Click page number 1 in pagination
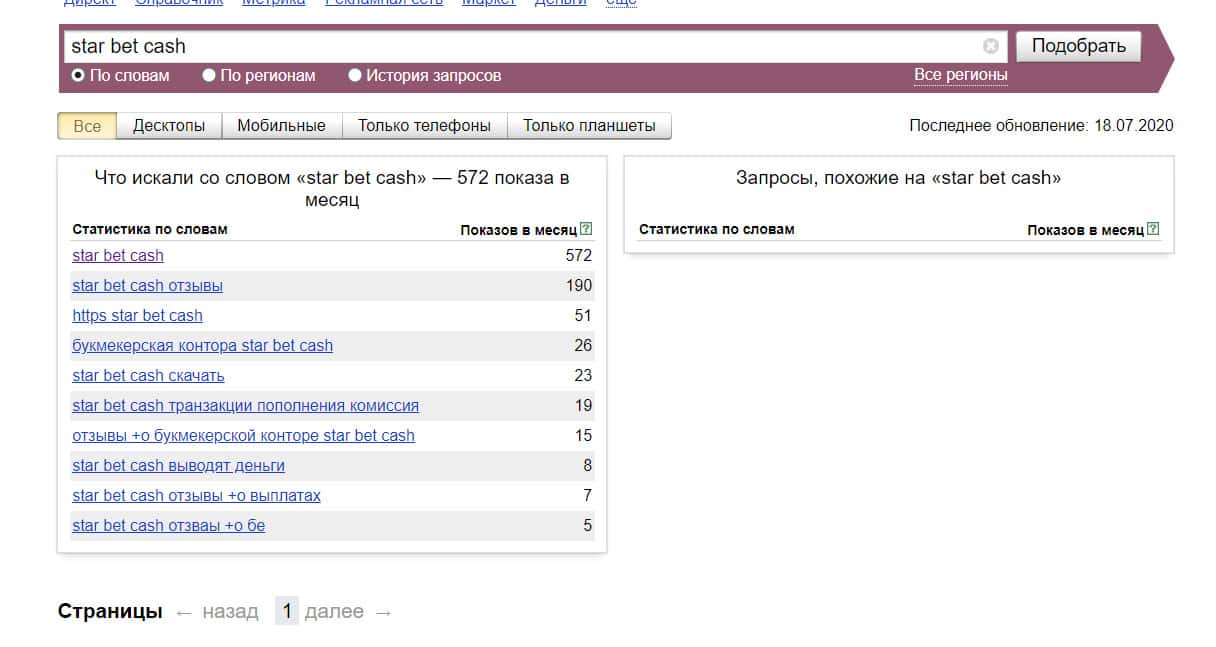The width and height of the screenshot is (1216, 647). click(286, 611)
